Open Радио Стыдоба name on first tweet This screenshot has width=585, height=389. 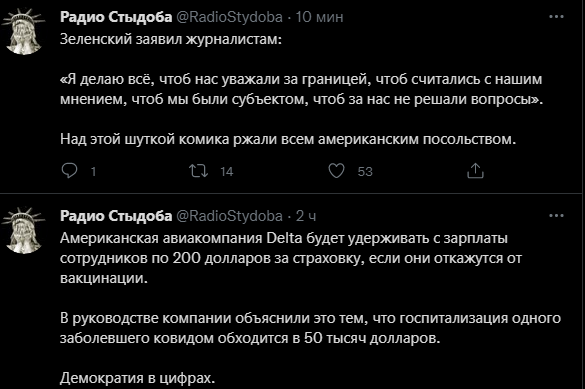coord(116,17)
